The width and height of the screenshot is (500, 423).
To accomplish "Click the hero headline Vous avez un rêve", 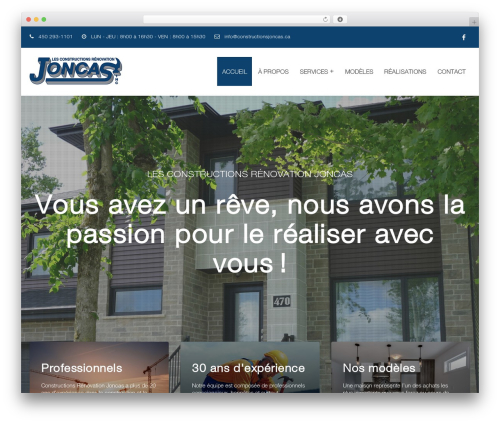I will 250,234.
